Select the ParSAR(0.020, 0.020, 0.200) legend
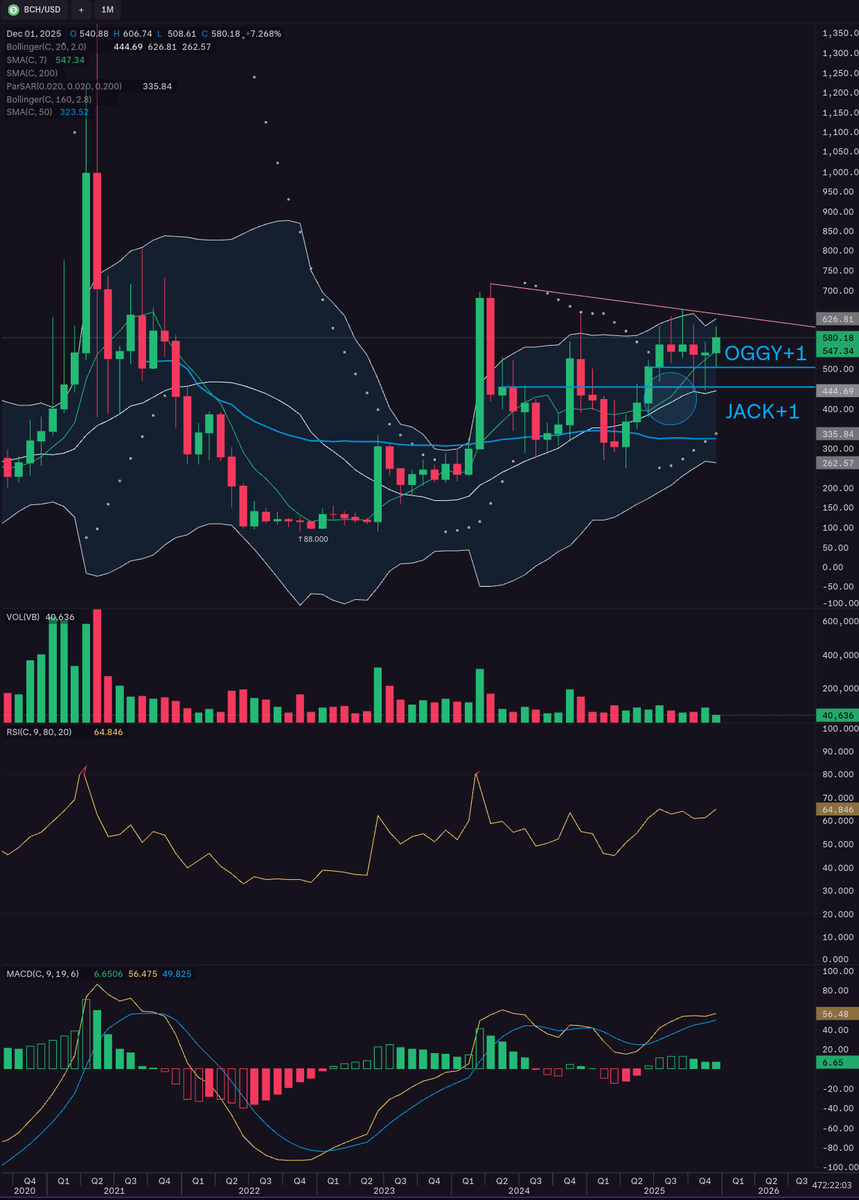 64,86
